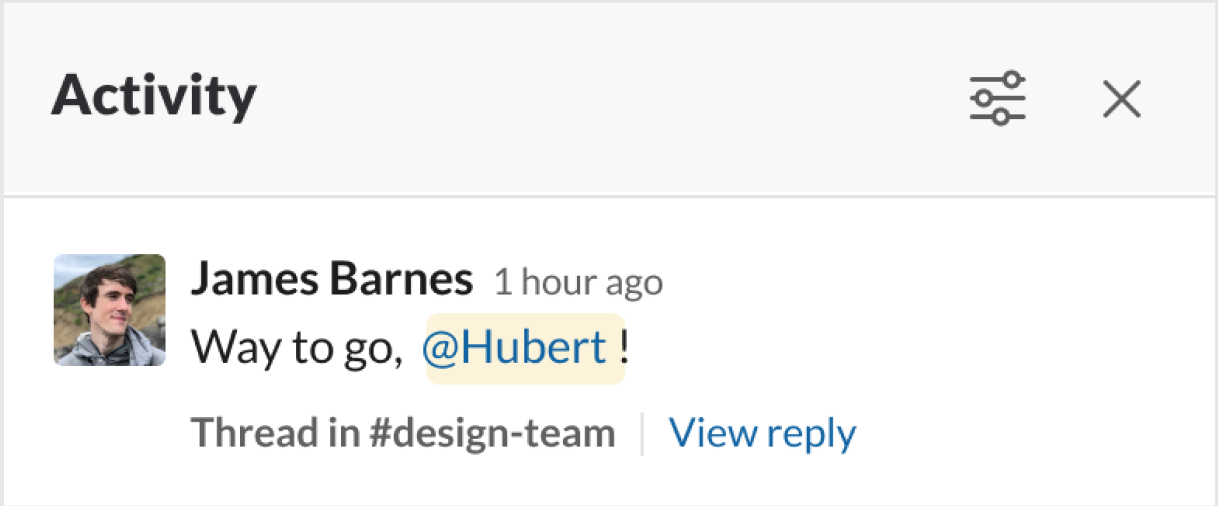Open the Activity filter options icon
1218x506 pixels.
997,98
